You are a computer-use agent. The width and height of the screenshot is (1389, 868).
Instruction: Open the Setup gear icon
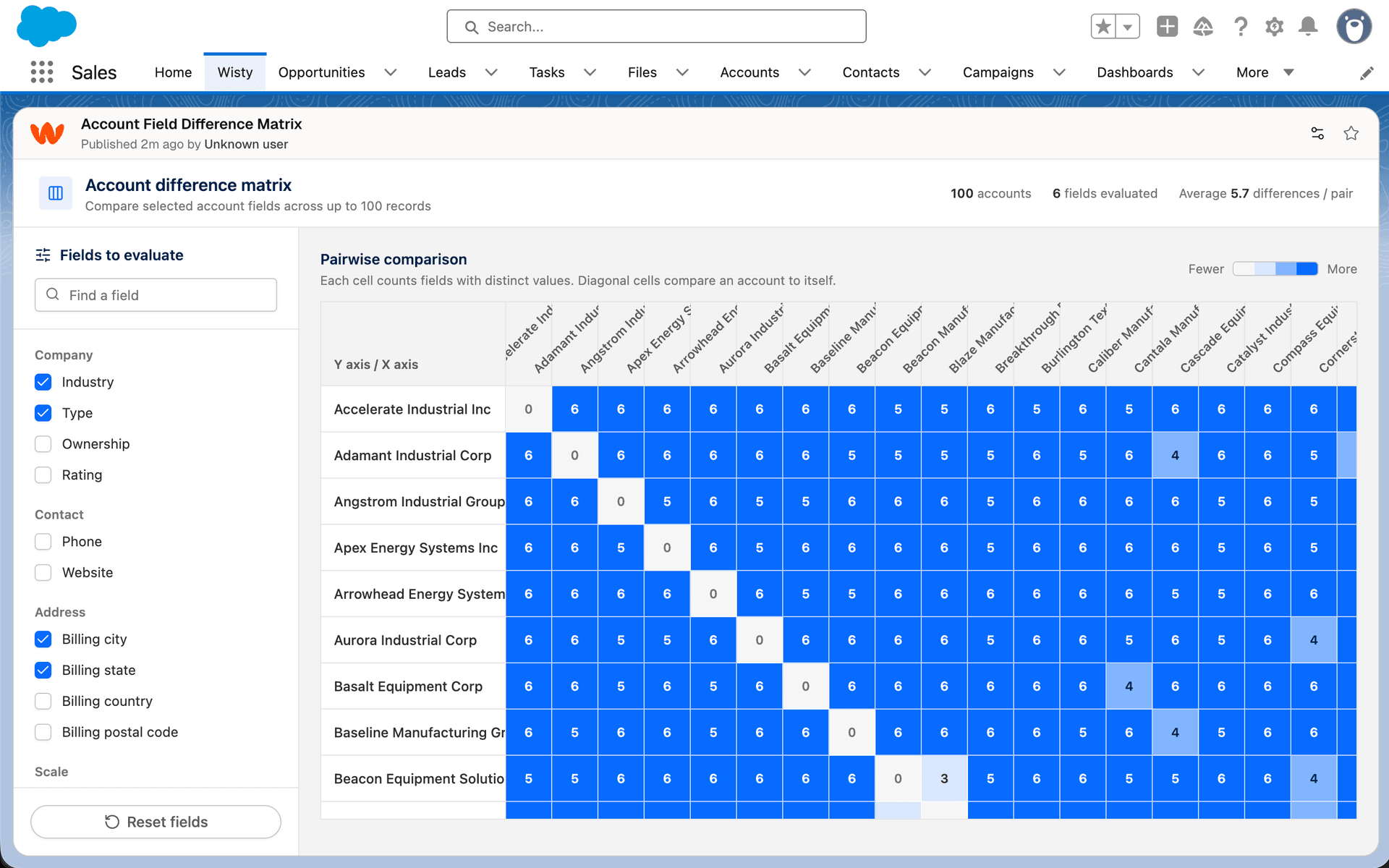[x=1274, y=27]
